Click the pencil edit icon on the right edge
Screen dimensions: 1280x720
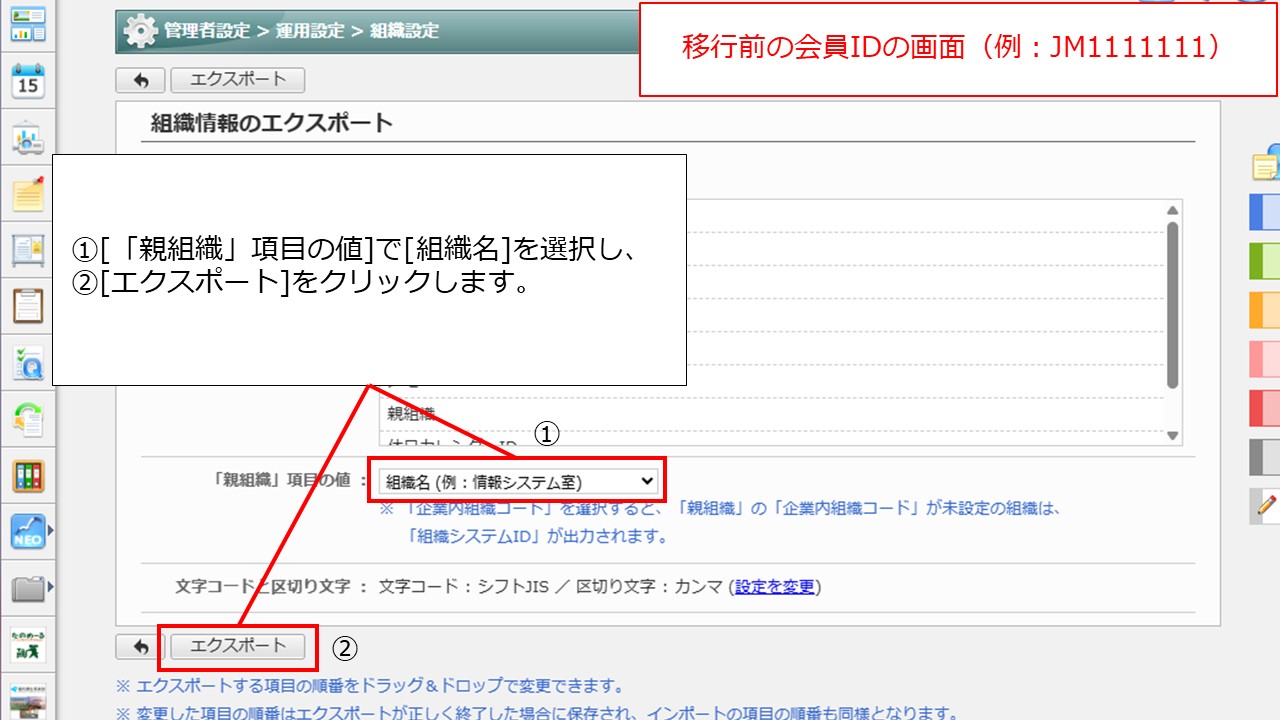(x=1266, y=506)
